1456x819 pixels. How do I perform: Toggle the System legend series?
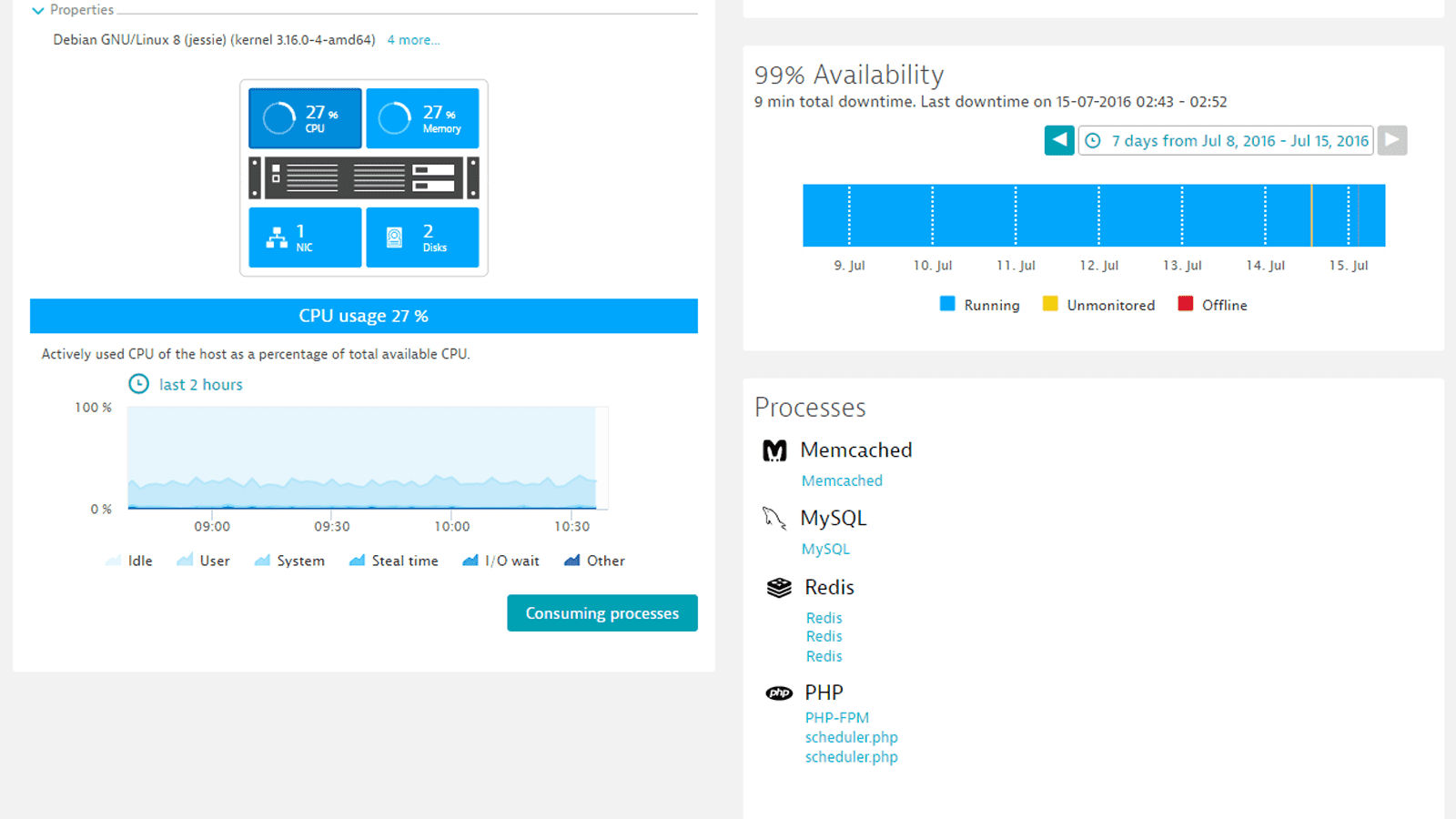(x=289, y=561)
